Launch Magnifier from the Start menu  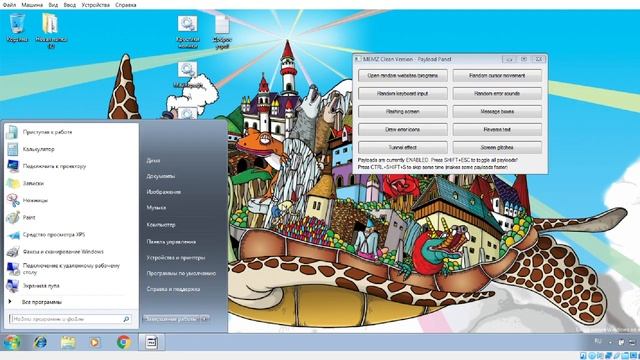[70, 286]
